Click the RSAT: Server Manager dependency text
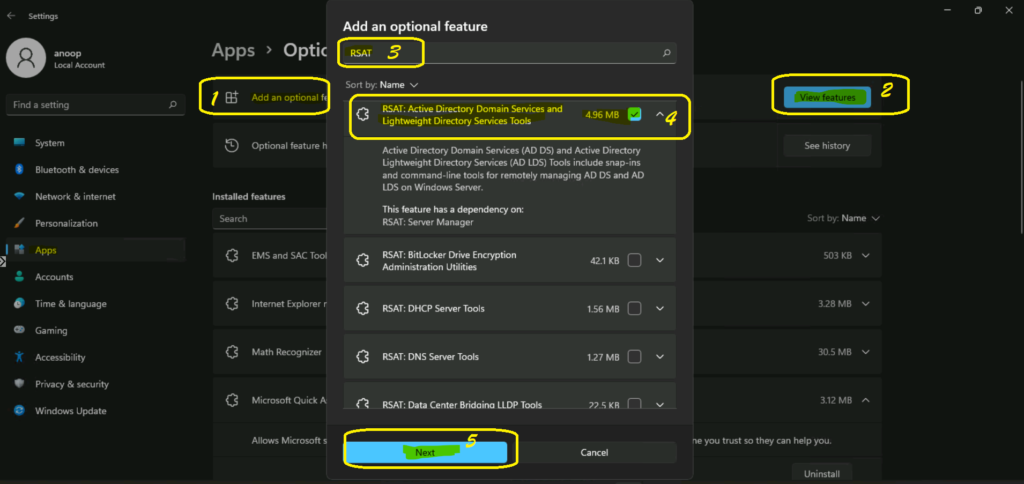 click(428, 222)
